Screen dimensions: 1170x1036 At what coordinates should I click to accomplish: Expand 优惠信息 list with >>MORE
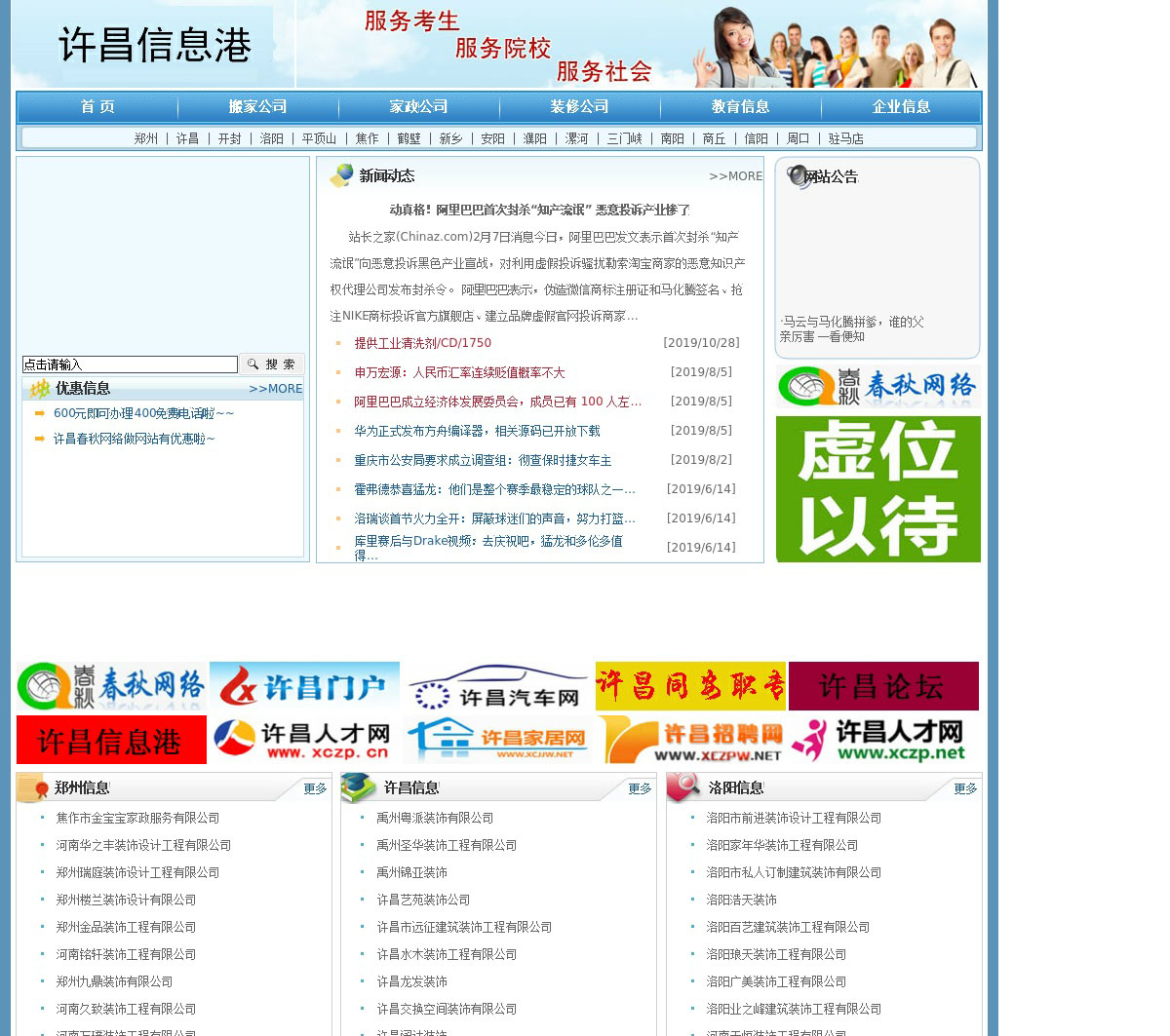(x=275, y=389)
